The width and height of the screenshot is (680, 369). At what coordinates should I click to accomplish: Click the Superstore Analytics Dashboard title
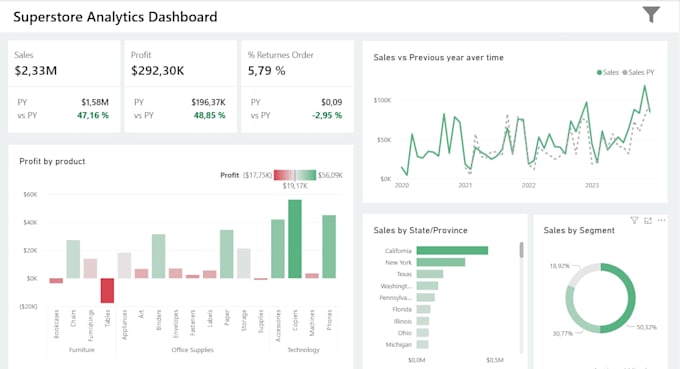click(115, 17)
